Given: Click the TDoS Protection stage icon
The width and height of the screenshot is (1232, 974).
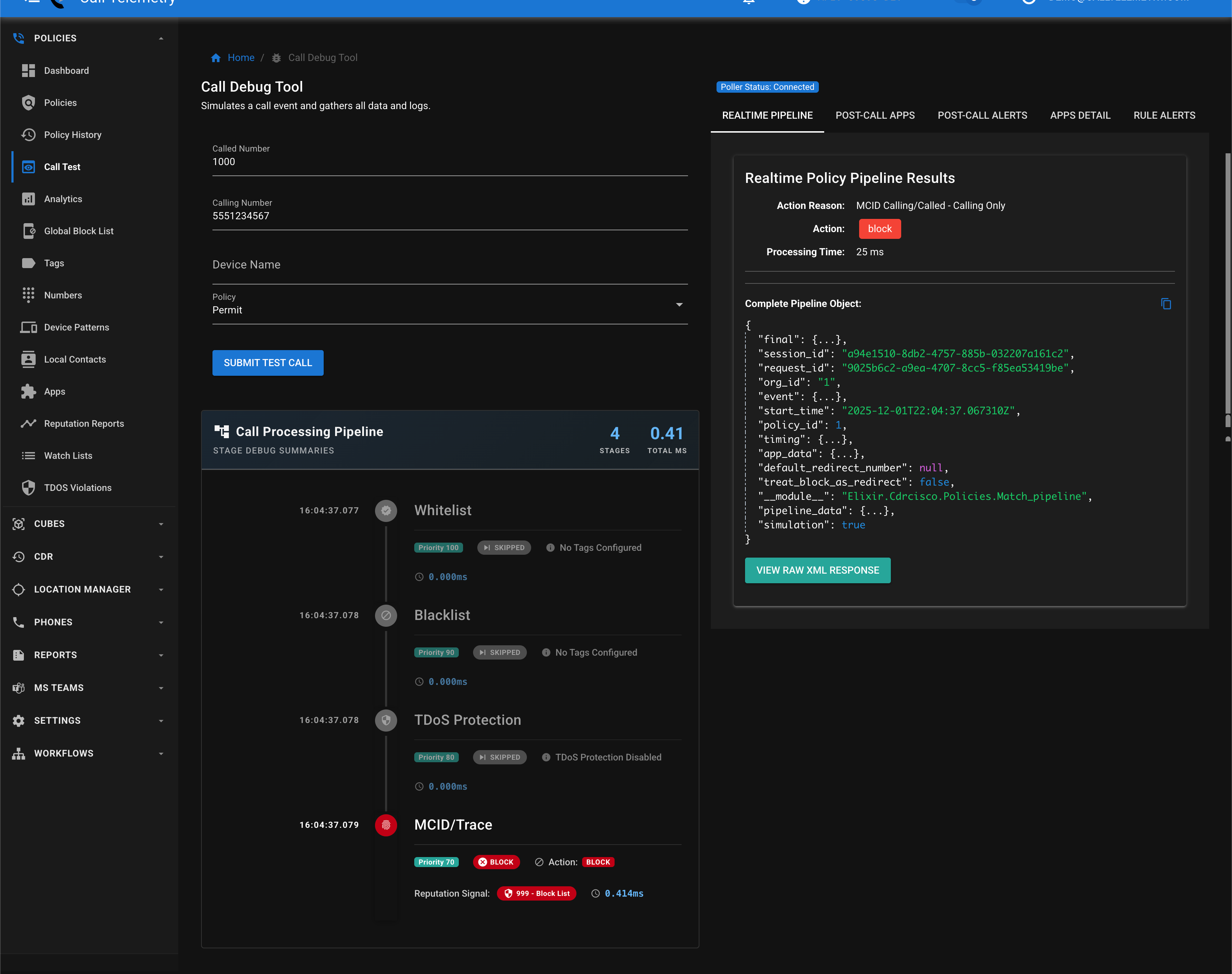Looking at the screenshot, I should 386,720.
